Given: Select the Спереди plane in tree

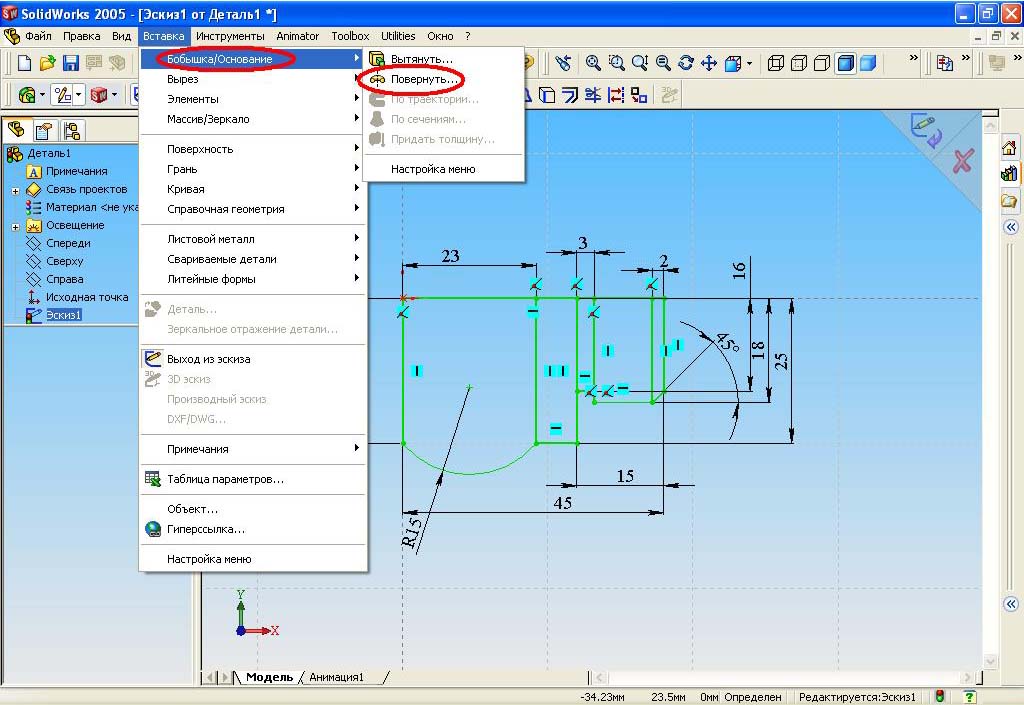Looking at the screenshot, I should pos(68,243).
